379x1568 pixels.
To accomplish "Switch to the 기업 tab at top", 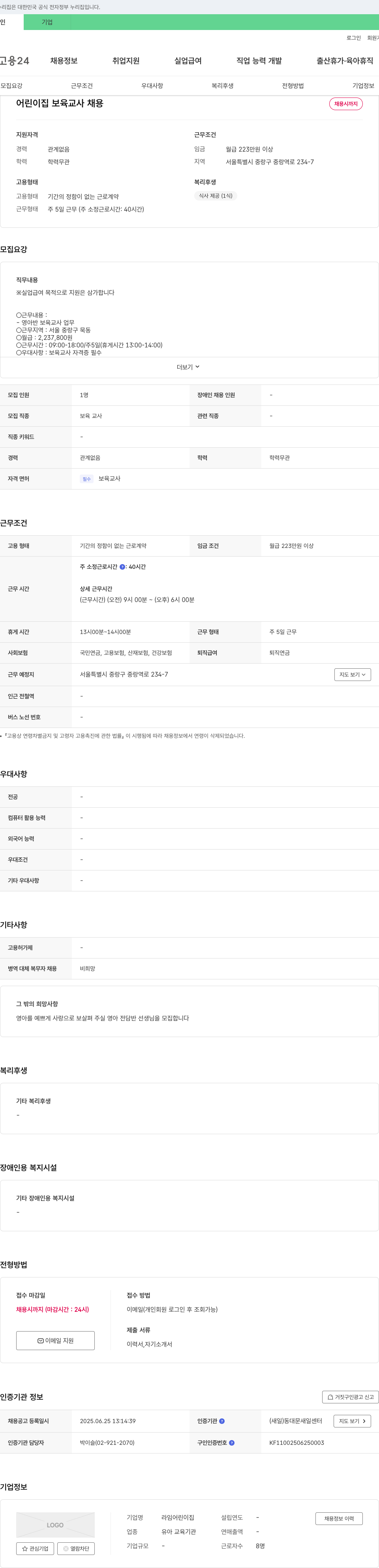I will click(x=47, y=22).
